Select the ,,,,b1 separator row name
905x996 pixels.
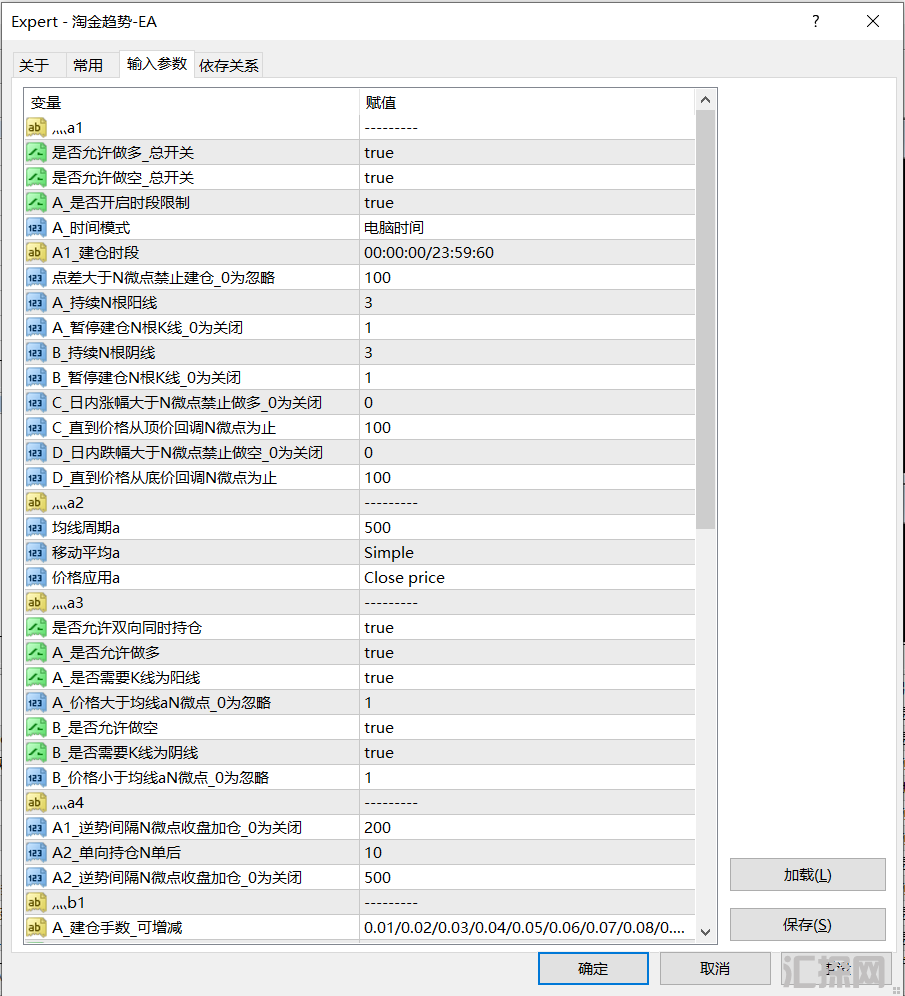pos(69,903)
